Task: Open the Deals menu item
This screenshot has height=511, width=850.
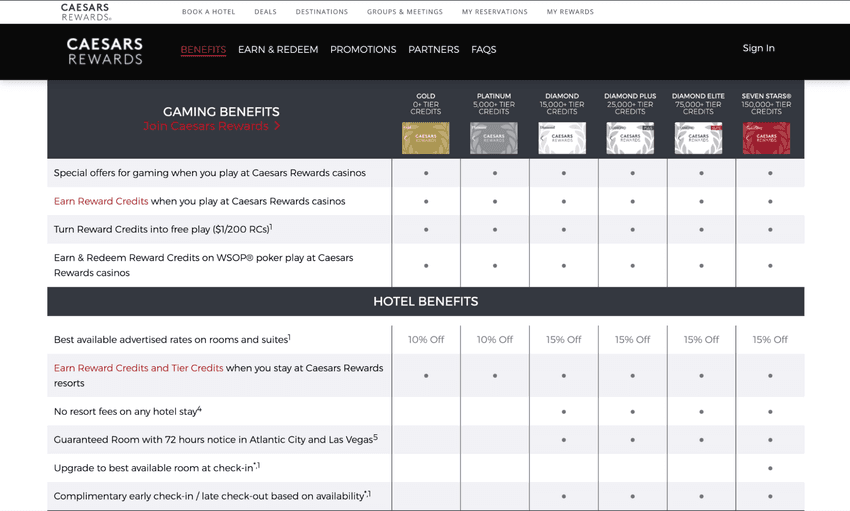Action: point(266,11)
